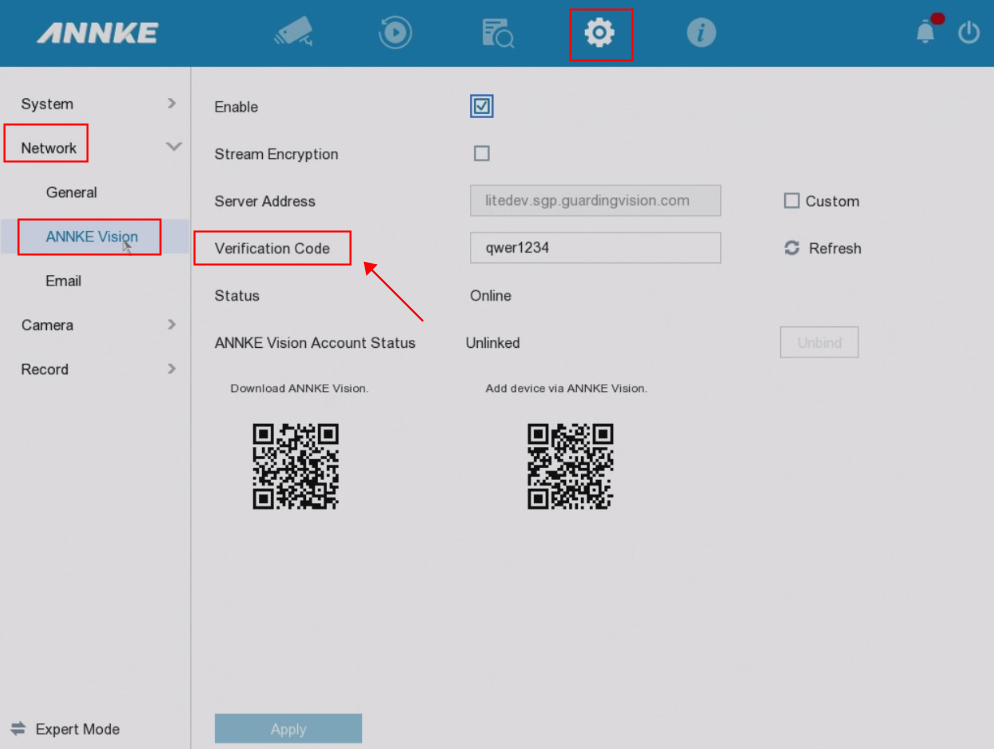Uncheck the Enable checkbox
Image resolution: width=994 pixels, height=749 pixels.
pos(482,106)
